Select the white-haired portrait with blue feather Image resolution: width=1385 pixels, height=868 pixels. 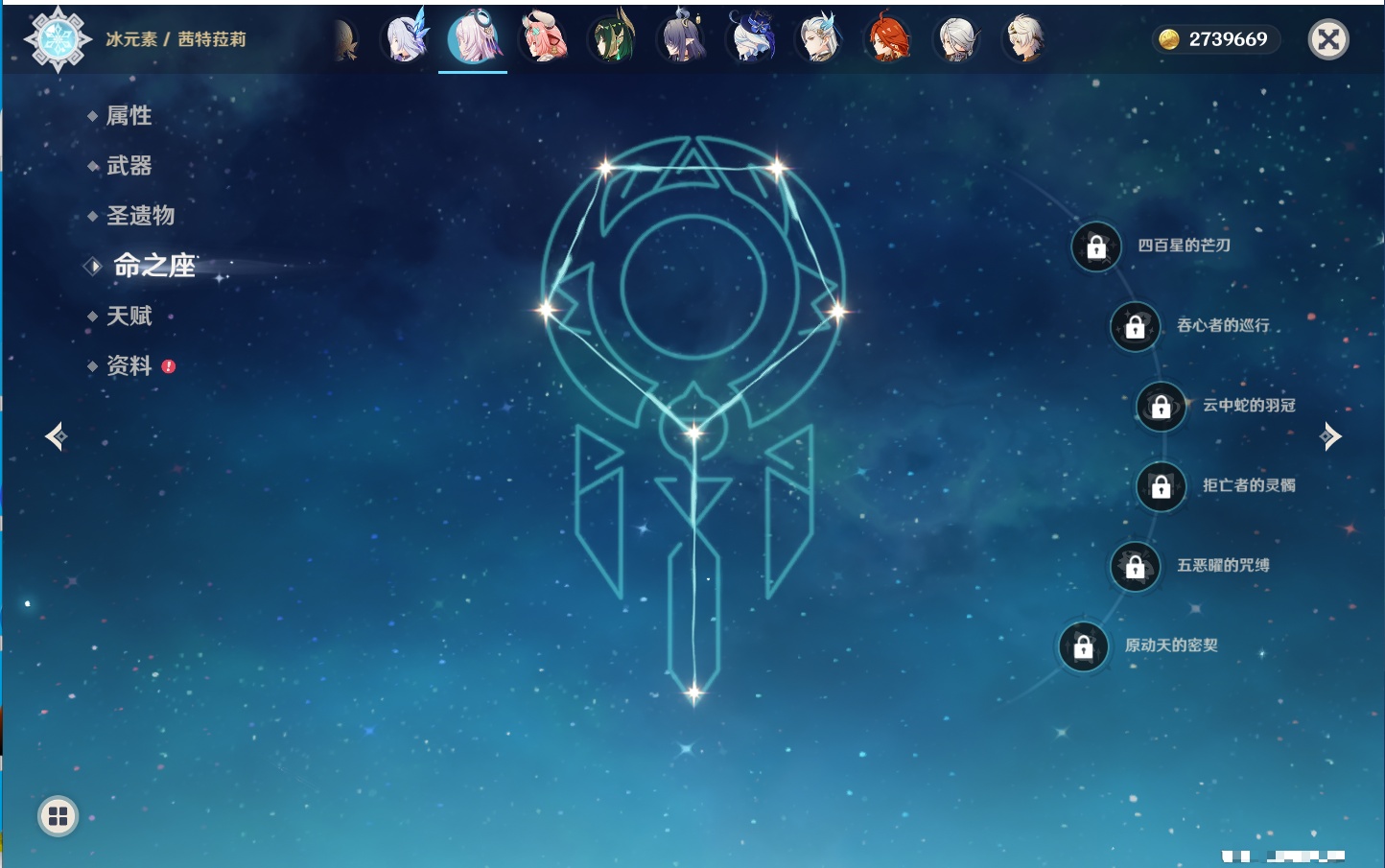click(x=407, y=38)
